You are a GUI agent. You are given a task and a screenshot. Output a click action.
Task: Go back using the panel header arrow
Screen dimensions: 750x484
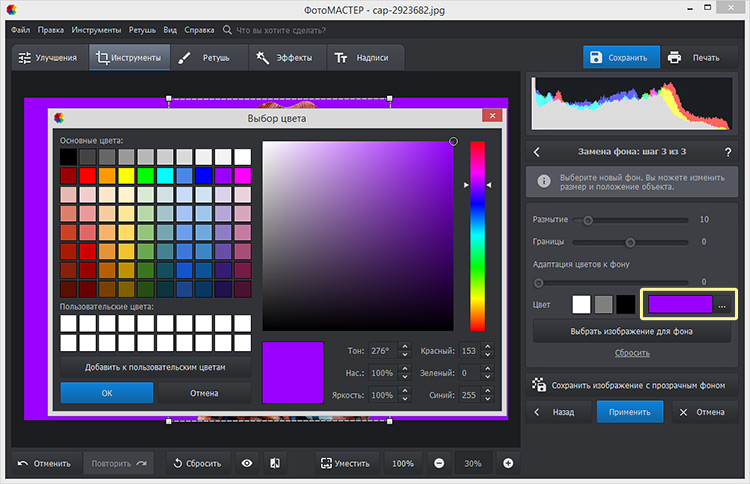tap(537, 152)
